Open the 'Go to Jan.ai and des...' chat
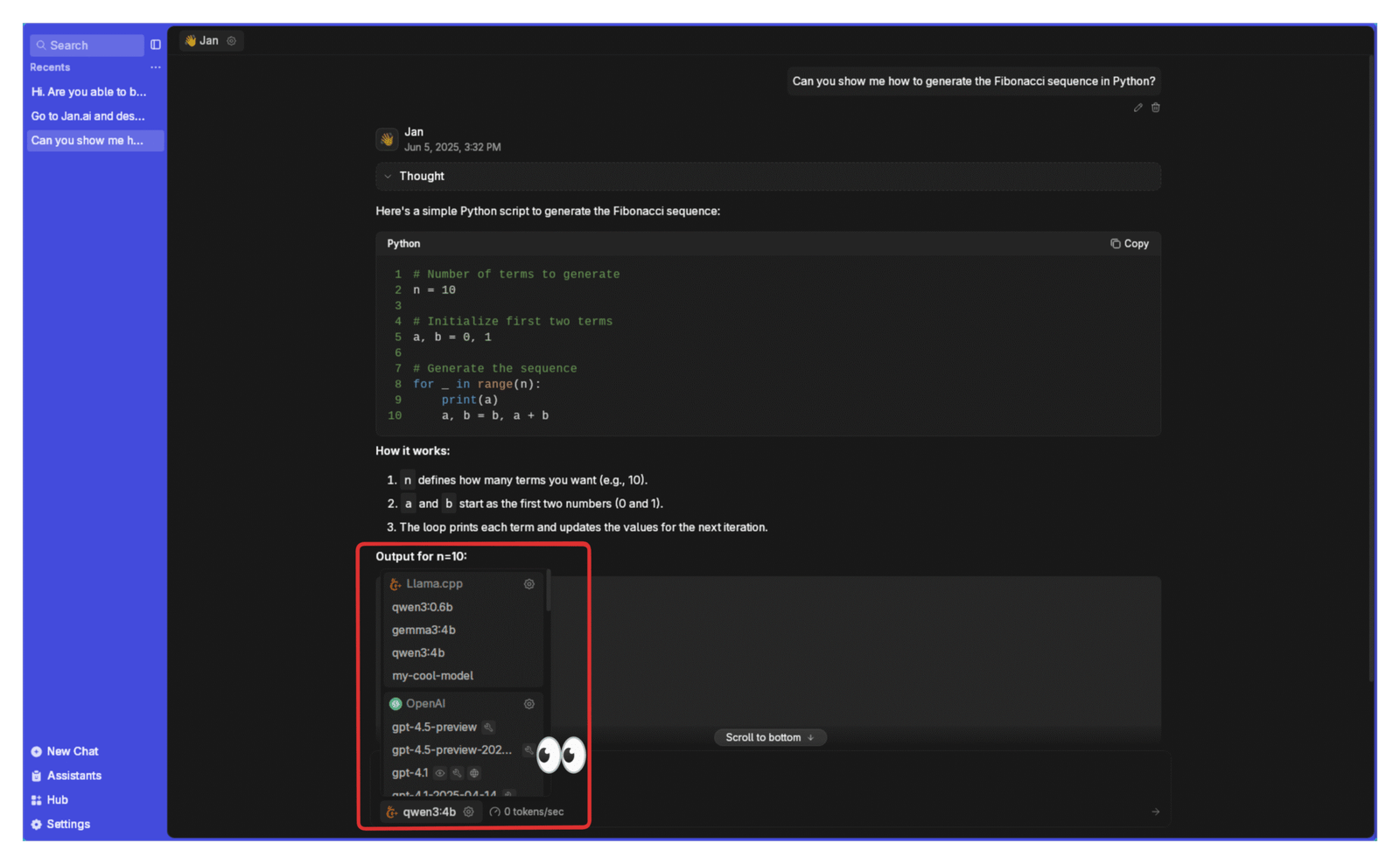 point(88,116)
